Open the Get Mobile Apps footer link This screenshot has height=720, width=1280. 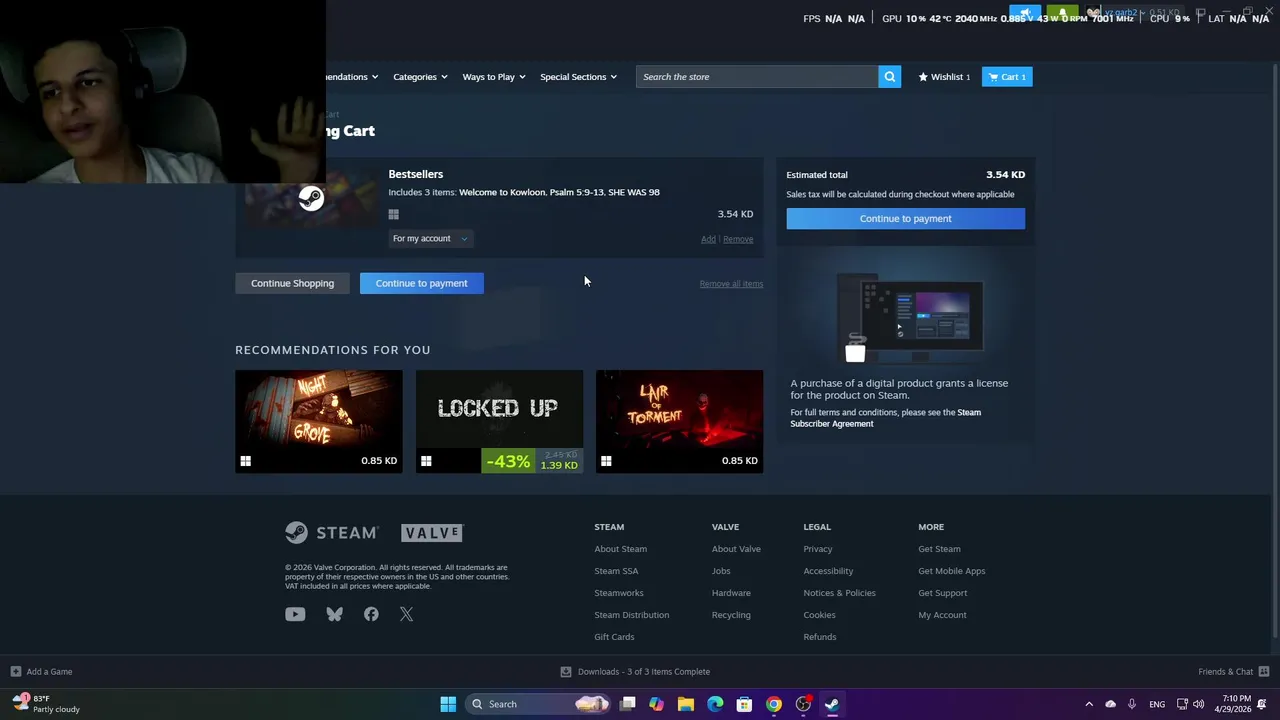(951, 571)
